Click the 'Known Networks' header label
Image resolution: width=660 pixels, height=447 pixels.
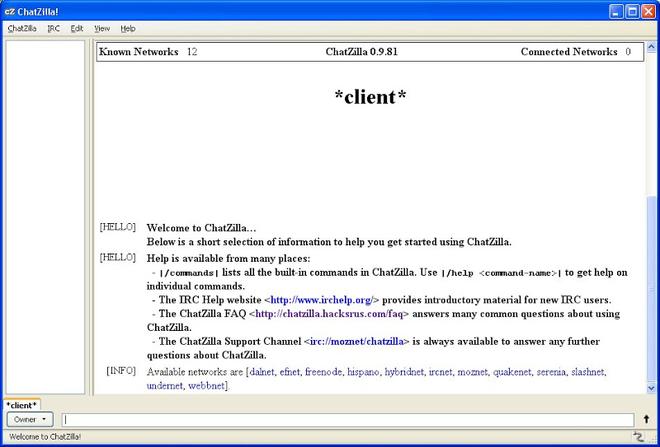138,52
